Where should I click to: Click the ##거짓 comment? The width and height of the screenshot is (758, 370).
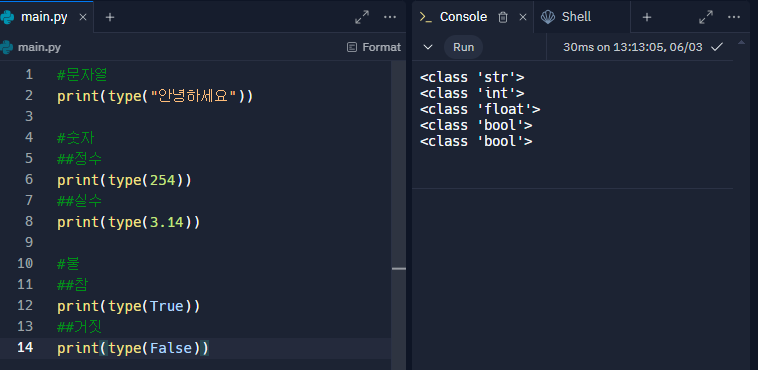pyautogui.click(x=79, y=327)
